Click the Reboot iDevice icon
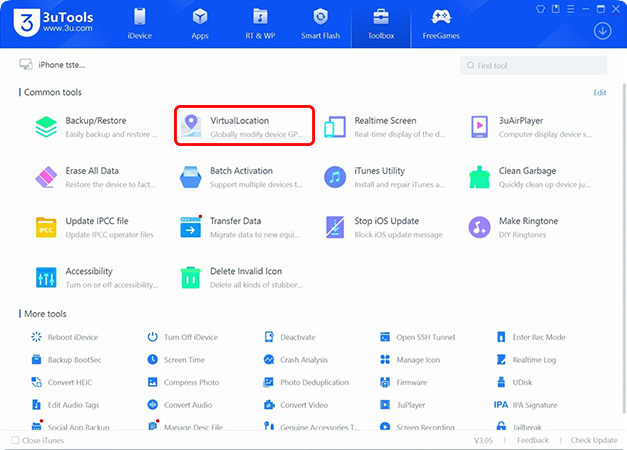Viewport: 627px width, 450px height. (36, 337)
